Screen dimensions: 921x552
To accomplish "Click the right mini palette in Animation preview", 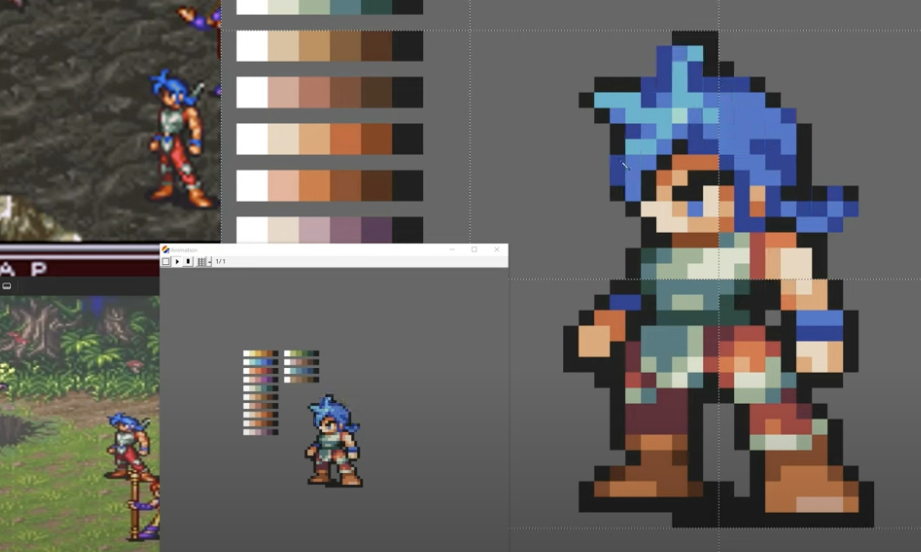I will click(x=301, y=366).
